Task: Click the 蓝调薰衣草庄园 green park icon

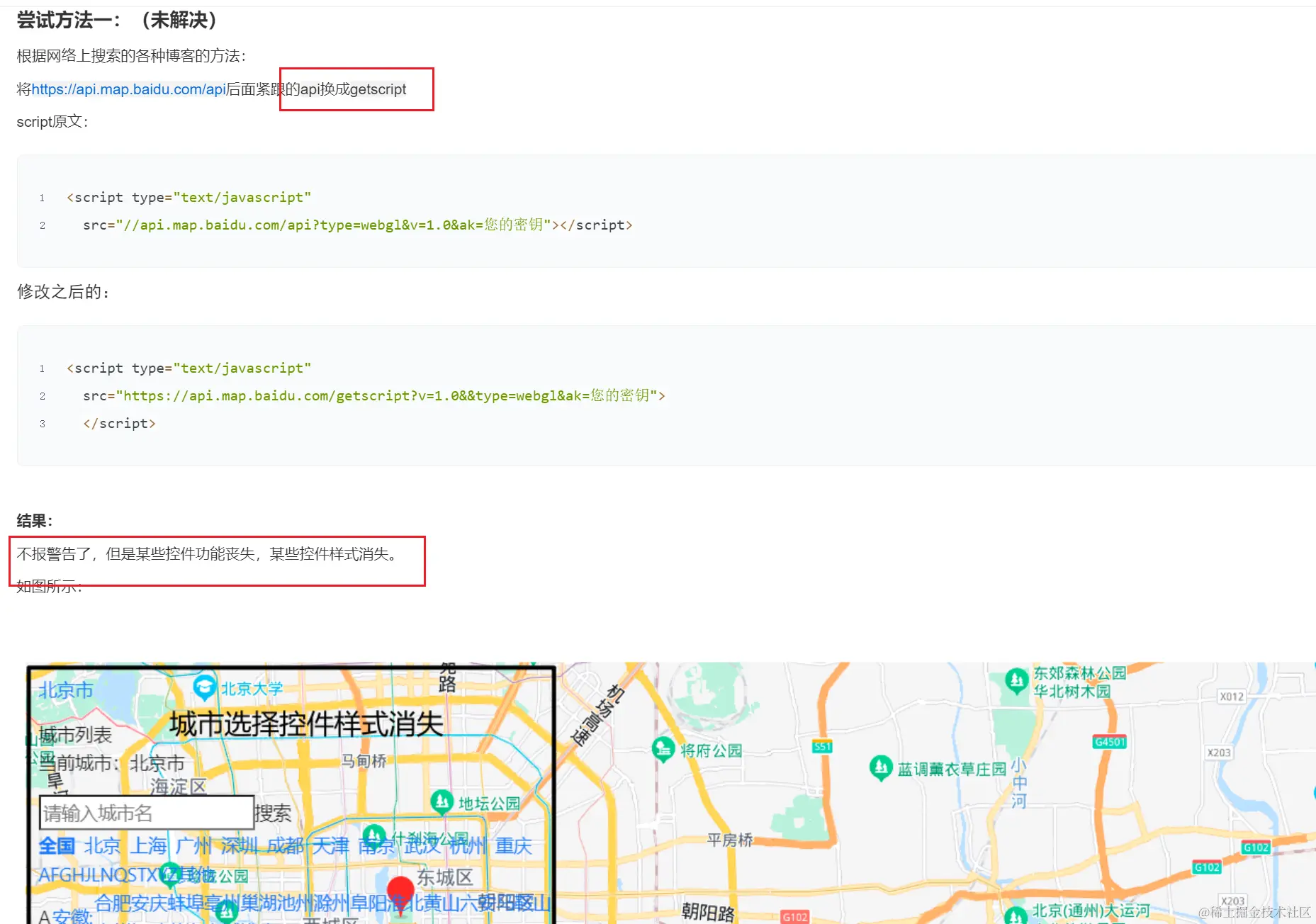Action: tap(881, 767)
